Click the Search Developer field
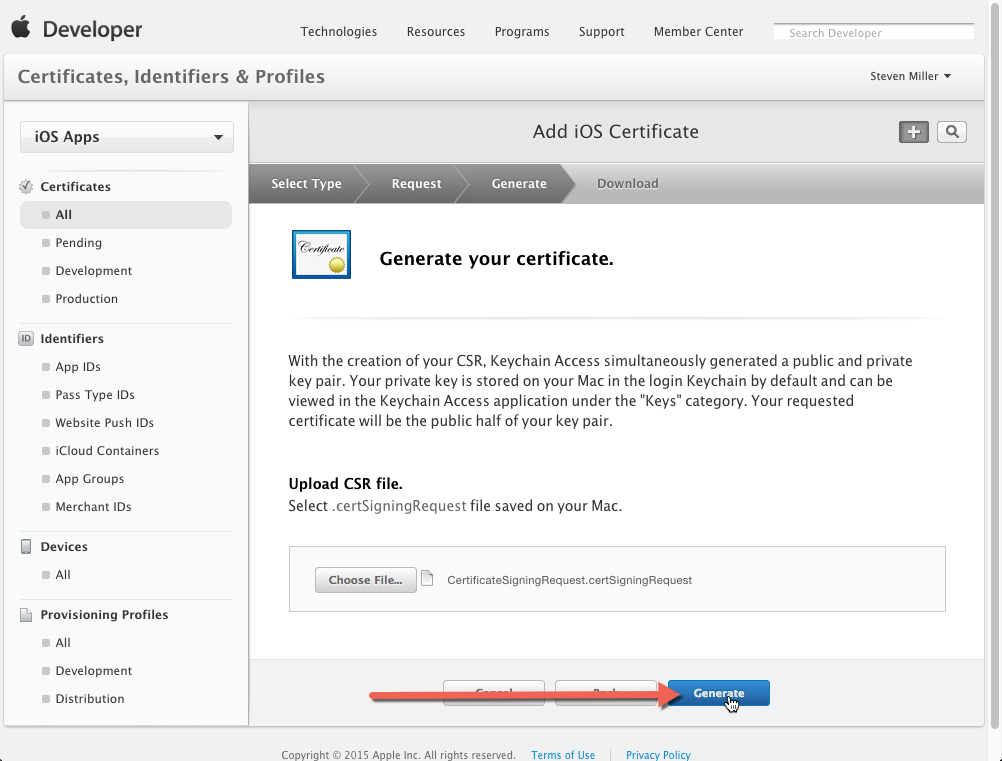1002x761 pixels. pyautogui.click(x=874, y=32)
